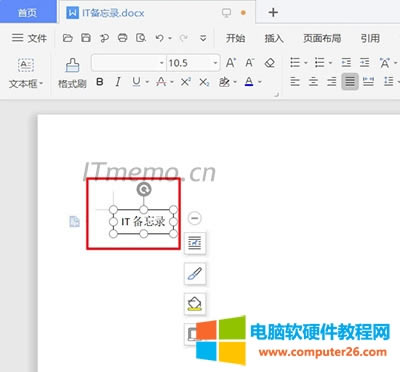
Task: Align text right
Action: [331, 81]
